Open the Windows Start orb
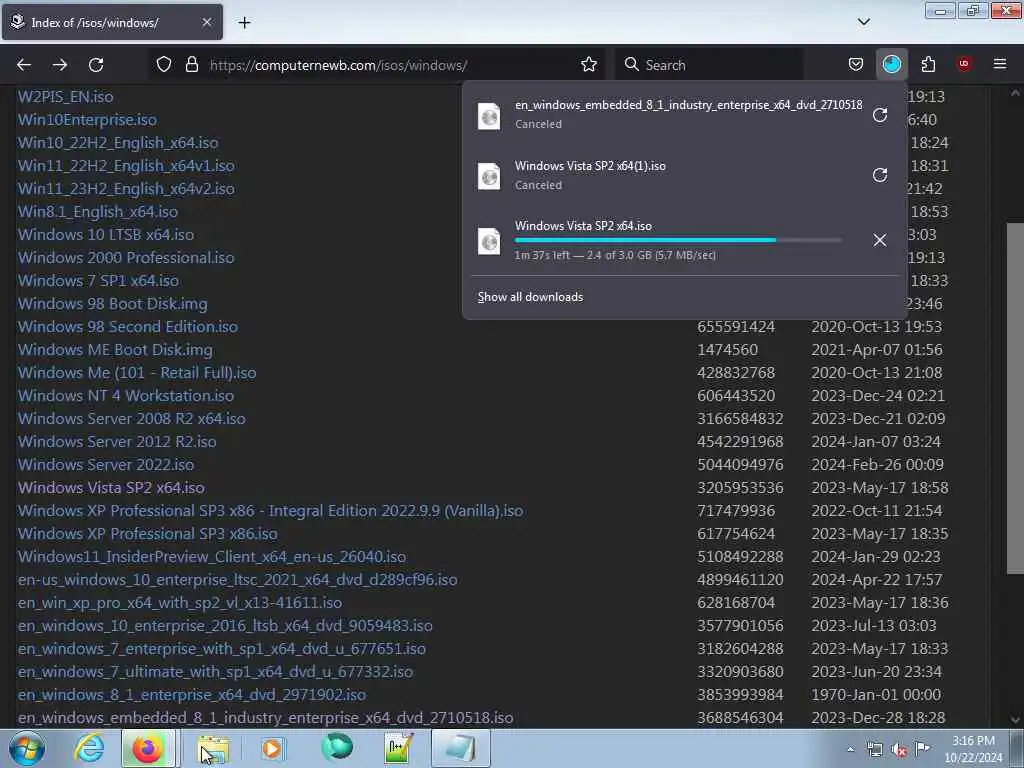Screen dimensions: 1024x768 (x=26, y=748)
